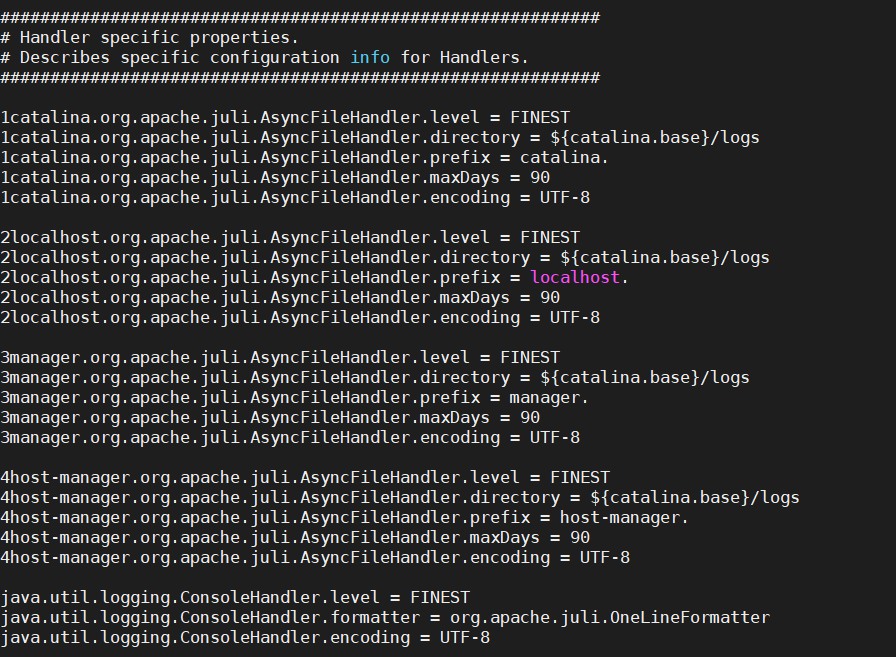The image size is (896, 657).
Task: Click FINEST on the 2localhost level line
Action: point(550,238)
